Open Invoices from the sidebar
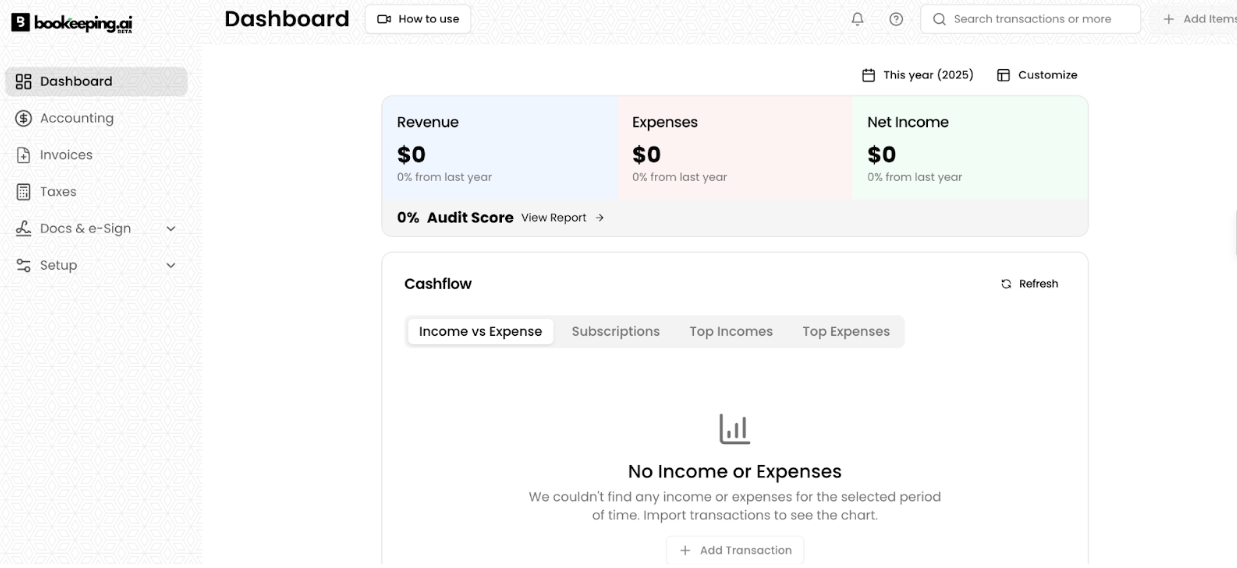The width and height of the screenshot is (1237, 568). point(96,155)
